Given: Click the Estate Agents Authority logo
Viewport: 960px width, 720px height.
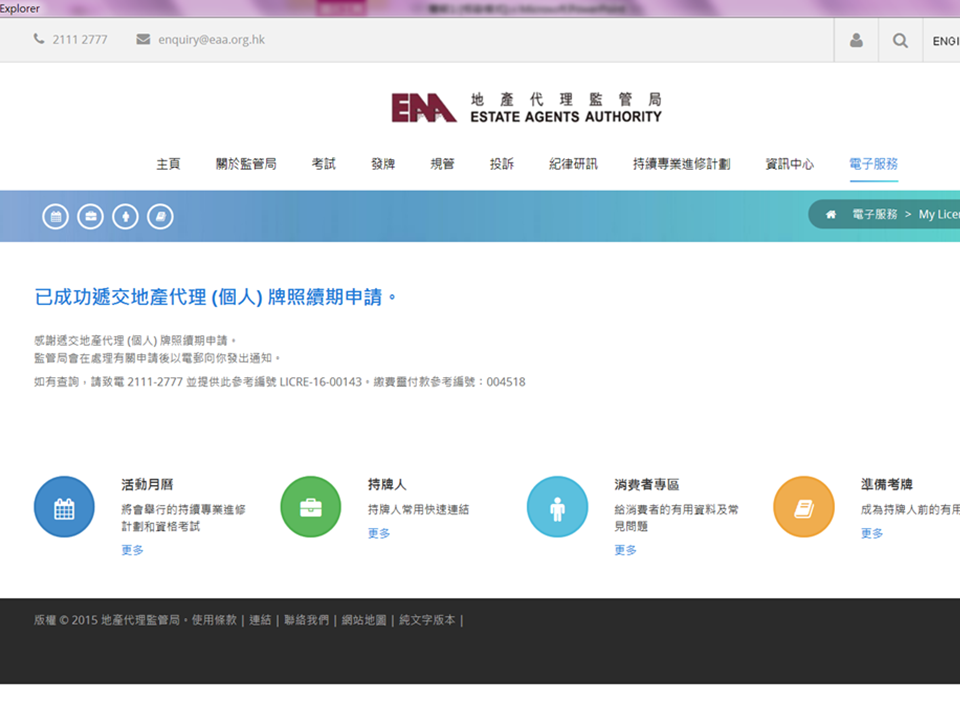Looking at the screenshot, I should click(x=526, y=108).
